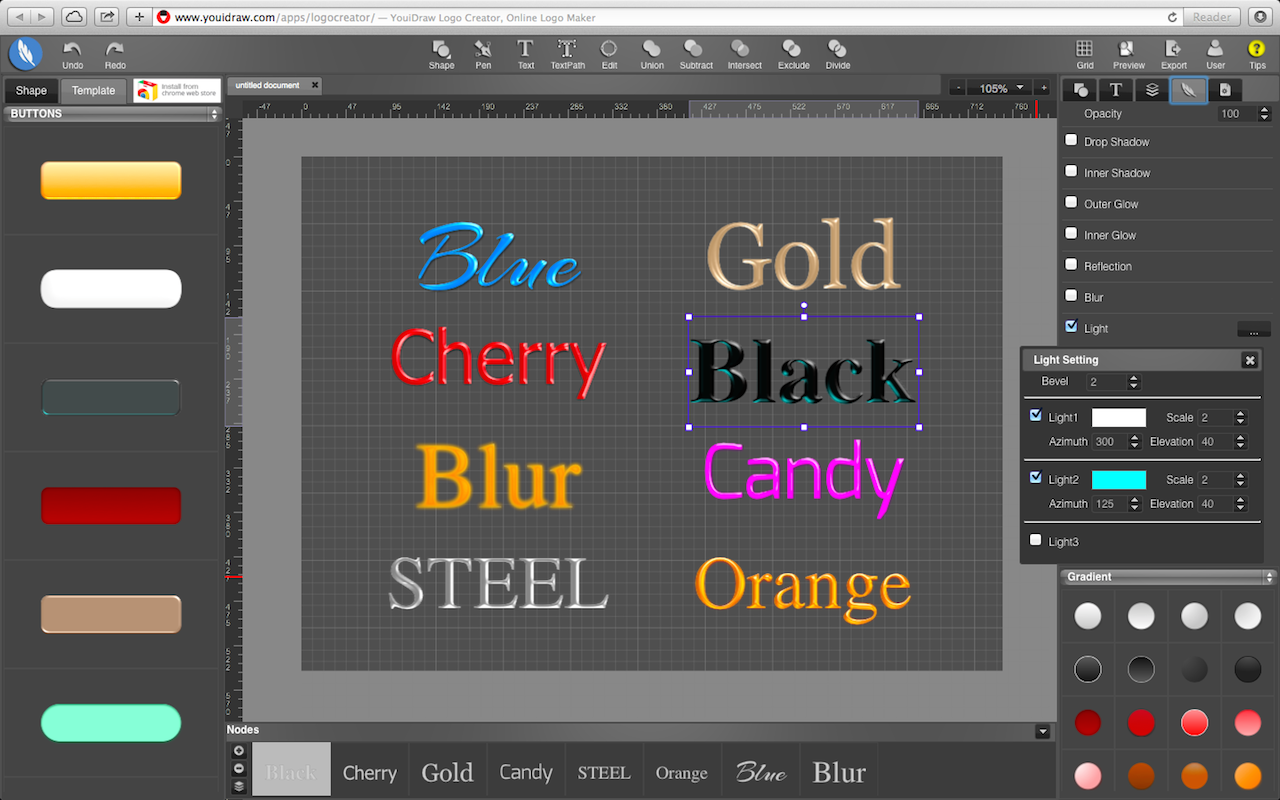1280x800 pixels.
Task: Select the Text tool
Action: pyautogui.click(x=524, y=48)
